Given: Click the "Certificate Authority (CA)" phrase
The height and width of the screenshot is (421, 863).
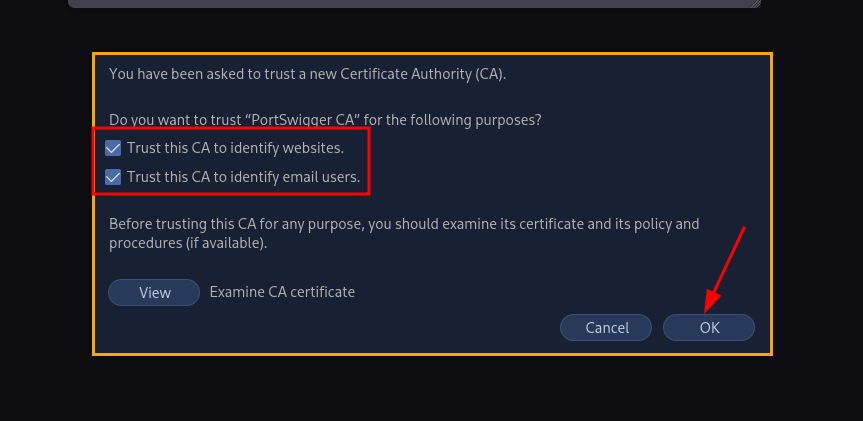Looking at the screenshot, I should tap(430, 74).
